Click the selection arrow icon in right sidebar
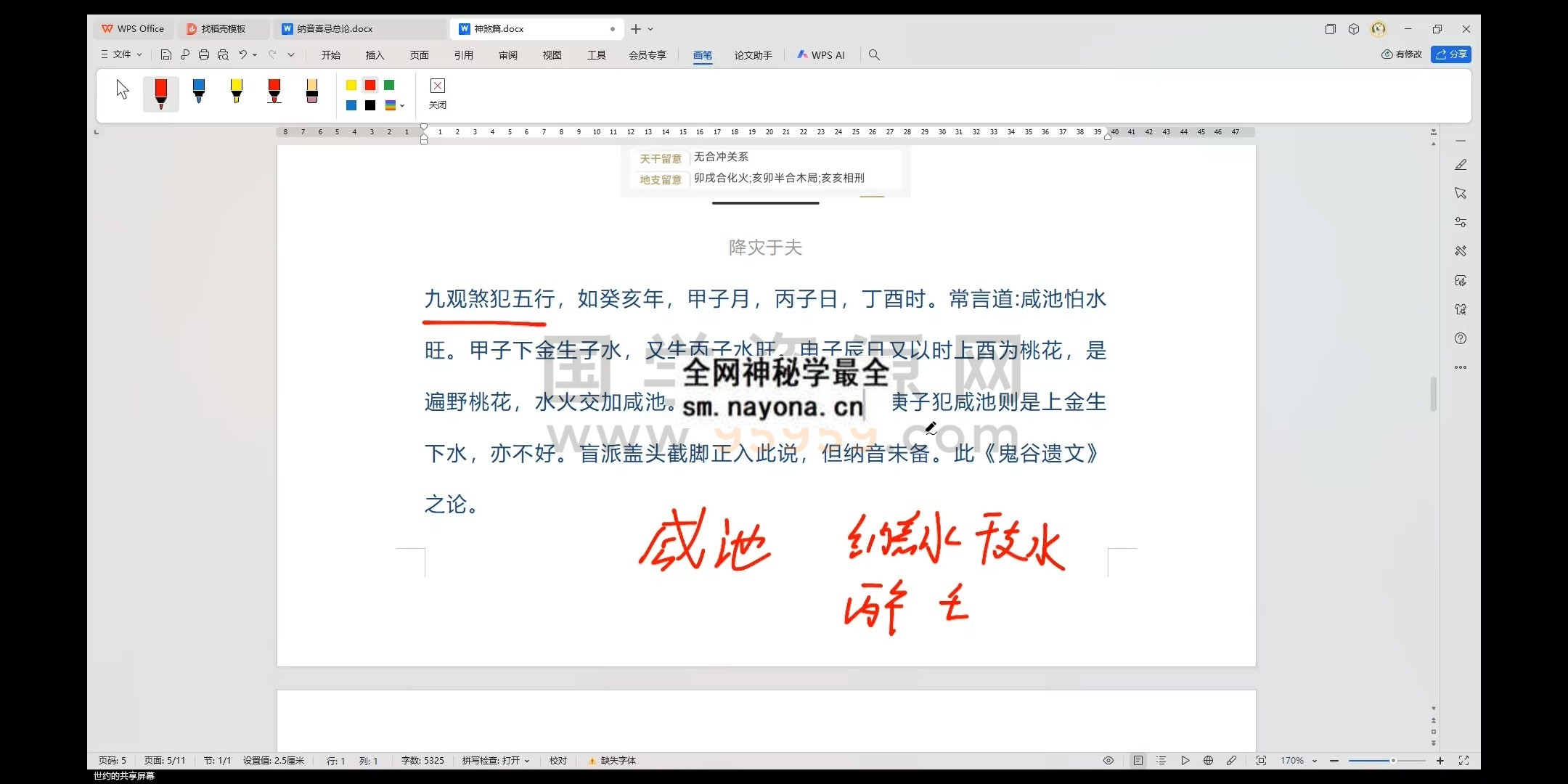 (1461, 193)
